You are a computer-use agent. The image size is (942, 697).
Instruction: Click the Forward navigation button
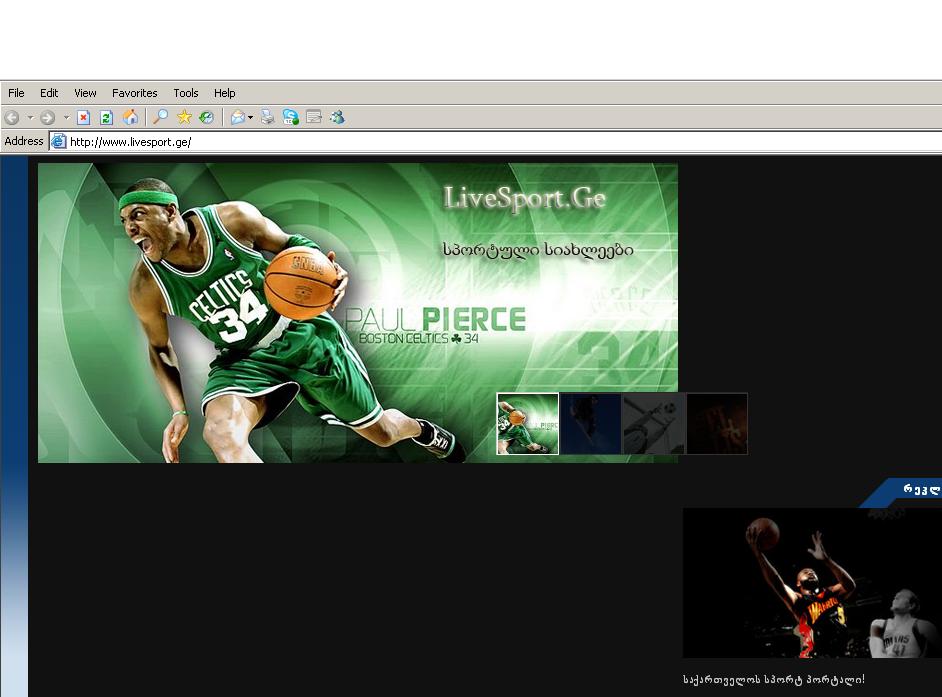[47, 117]
